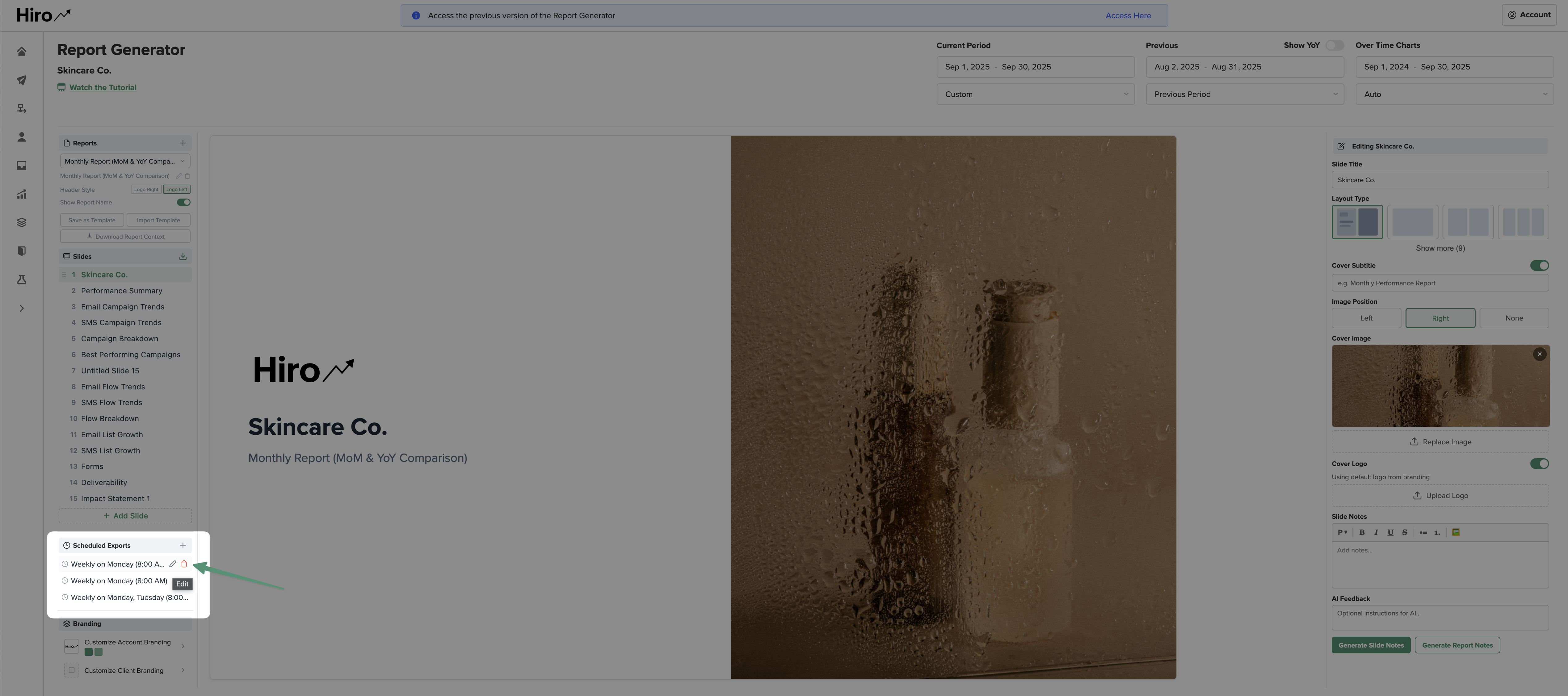Add a new scheduled export

(x=183, y=546)
